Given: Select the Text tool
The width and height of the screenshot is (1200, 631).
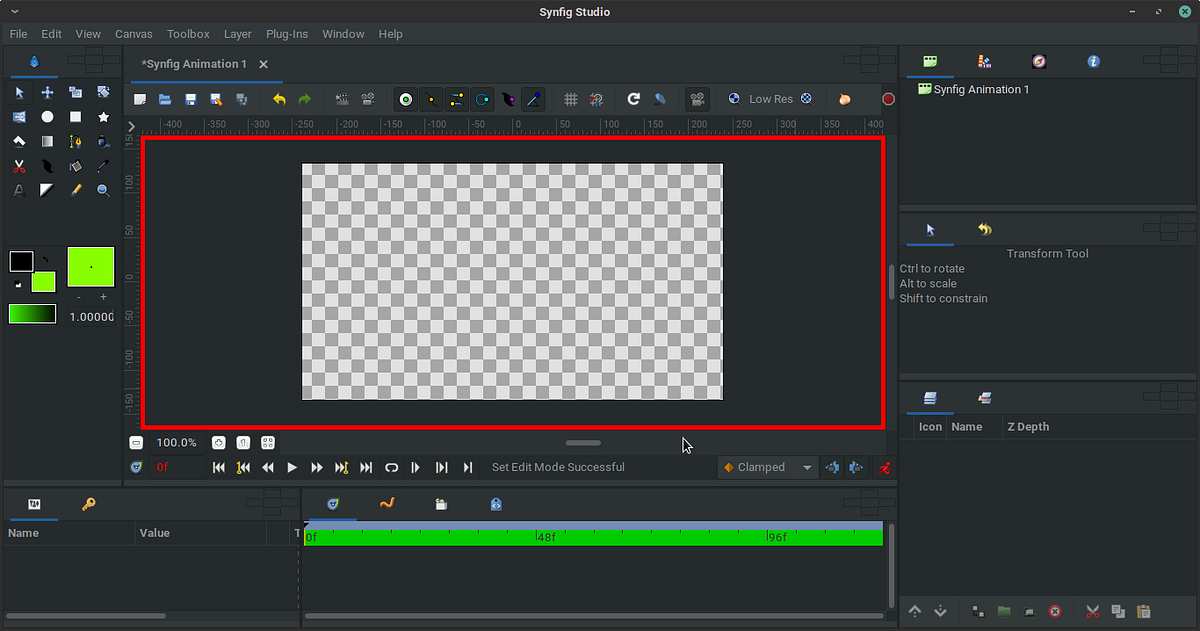Looking at the screenshot, I should [18, 190].
